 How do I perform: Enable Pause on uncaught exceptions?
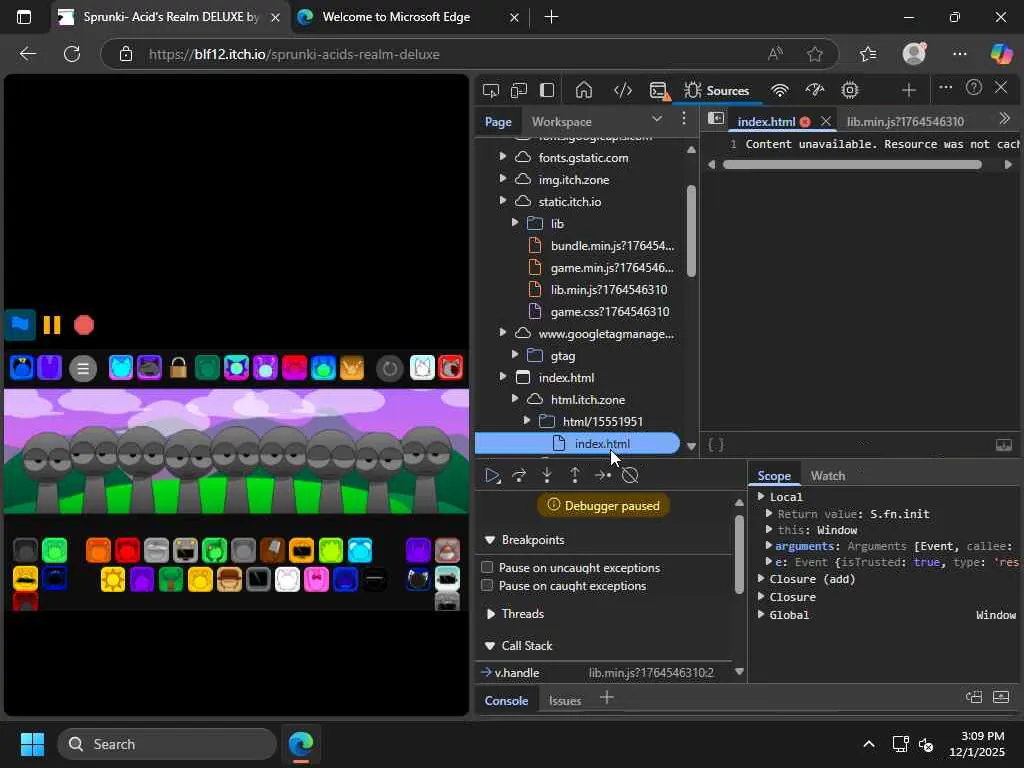488,568
